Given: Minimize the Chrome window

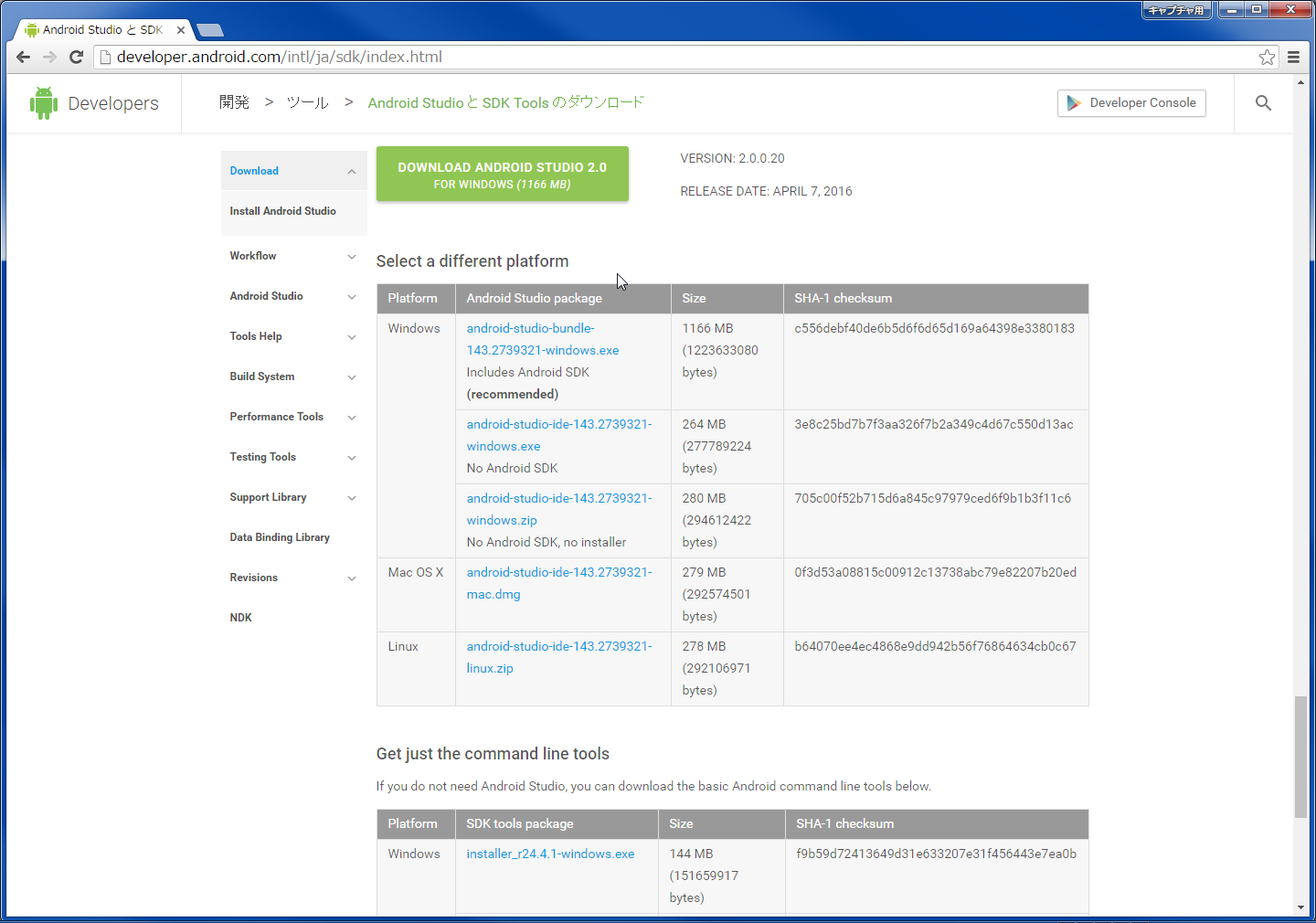Looking at the screenshot, I should [x=1231, y=10].
